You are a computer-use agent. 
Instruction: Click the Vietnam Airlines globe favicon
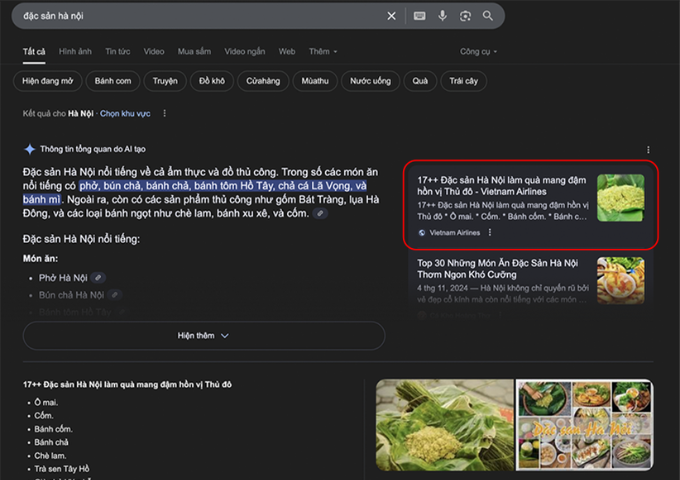coord(422,233)
